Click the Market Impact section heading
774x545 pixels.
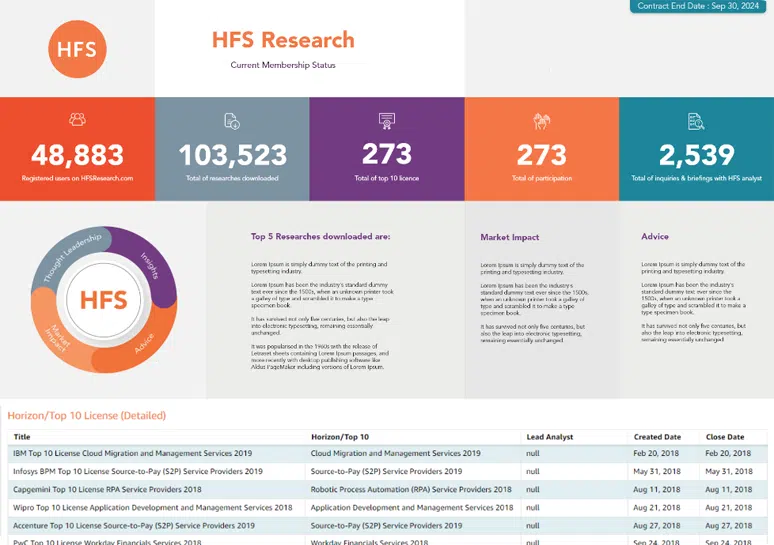pos(509,237)
